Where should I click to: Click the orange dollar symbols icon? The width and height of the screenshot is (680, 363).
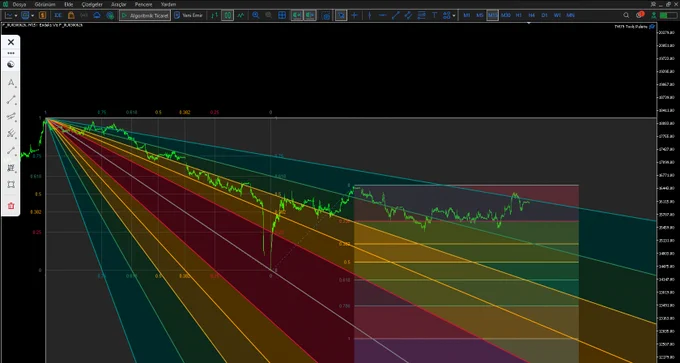point(42,15)
